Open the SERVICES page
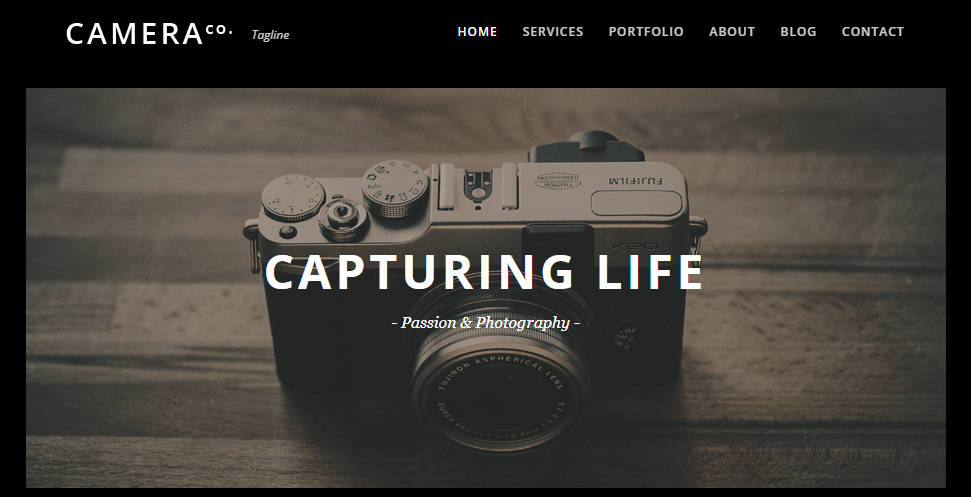 (x=552, y=32)
